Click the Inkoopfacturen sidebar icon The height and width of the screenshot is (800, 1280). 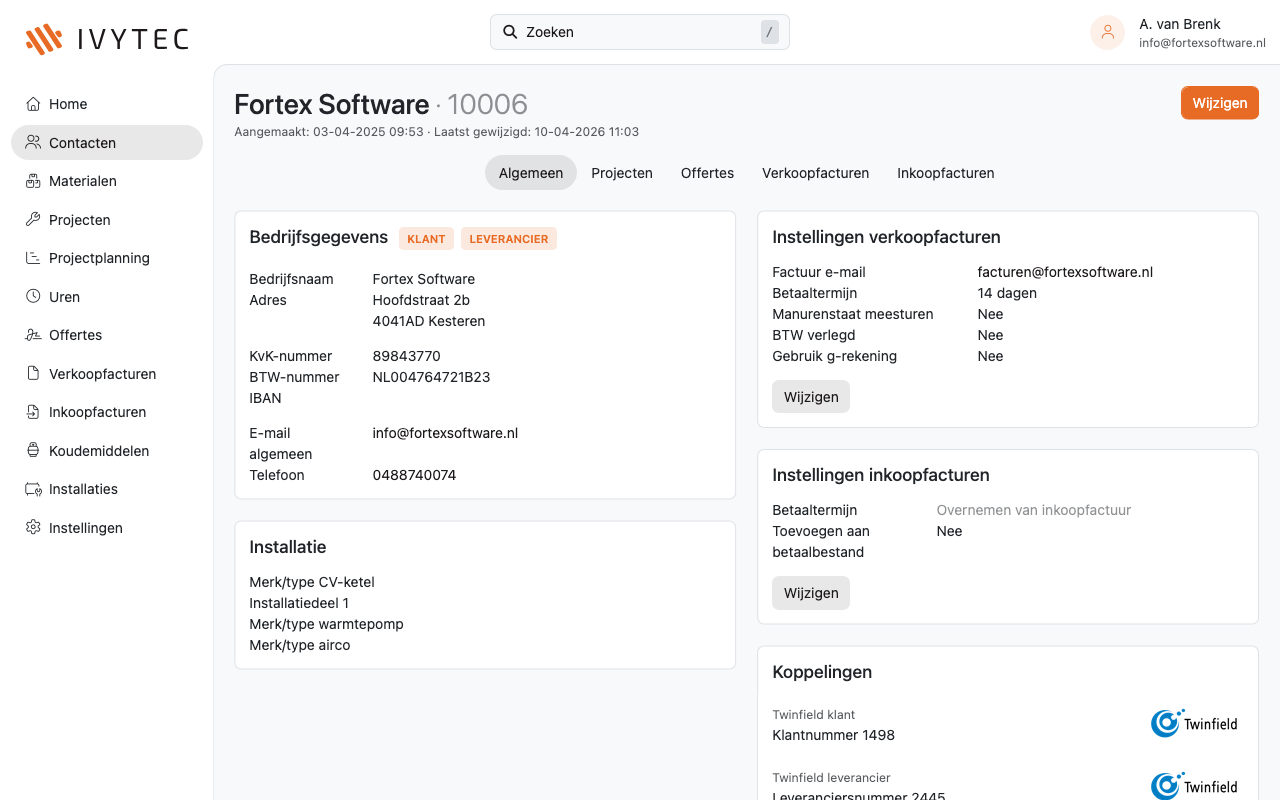[32, 411]
